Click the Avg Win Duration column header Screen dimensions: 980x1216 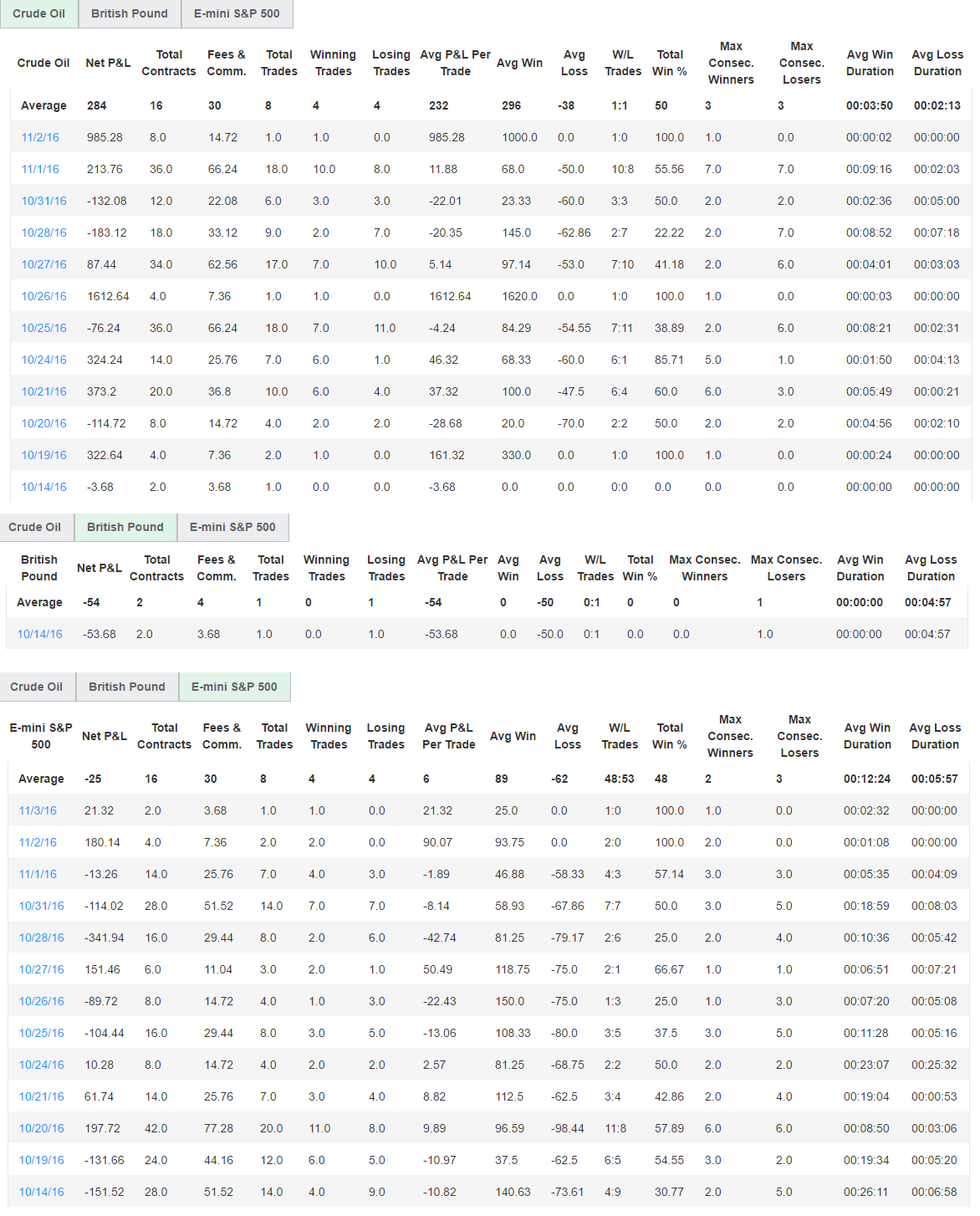click(870, 63)
